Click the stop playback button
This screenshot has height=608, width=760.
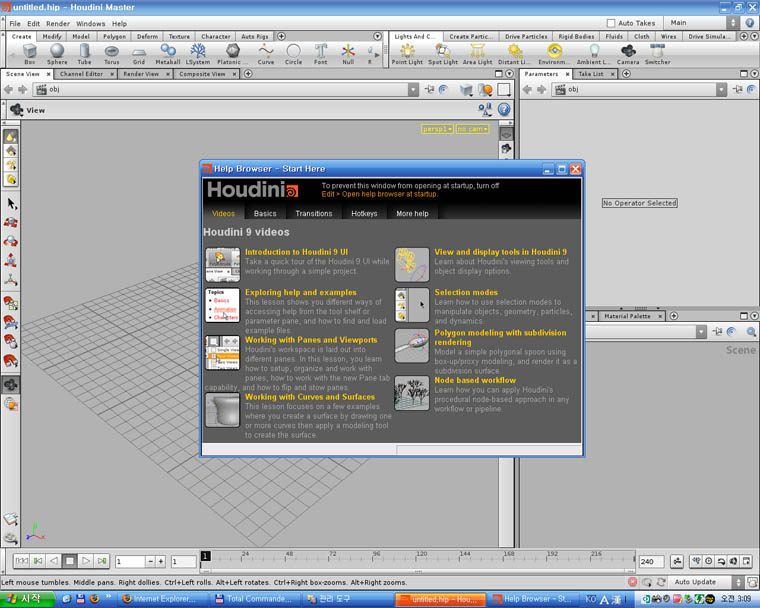click(70, 561)
